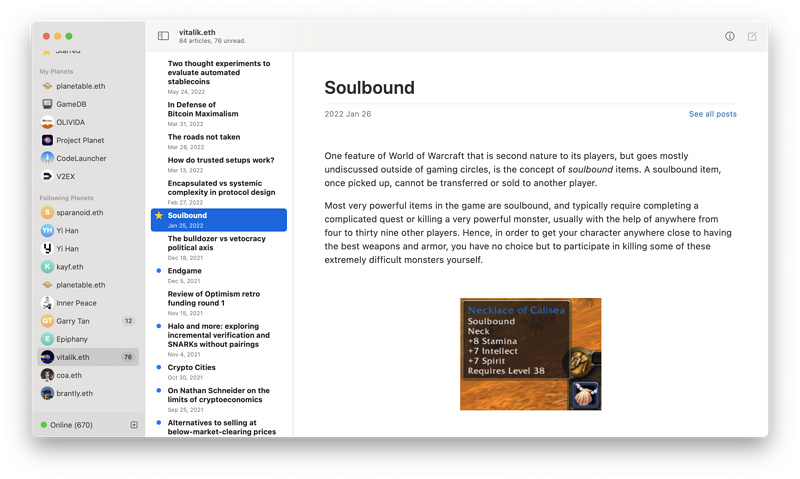Click unread dot next to Endgame

click(x=159, y=271)
